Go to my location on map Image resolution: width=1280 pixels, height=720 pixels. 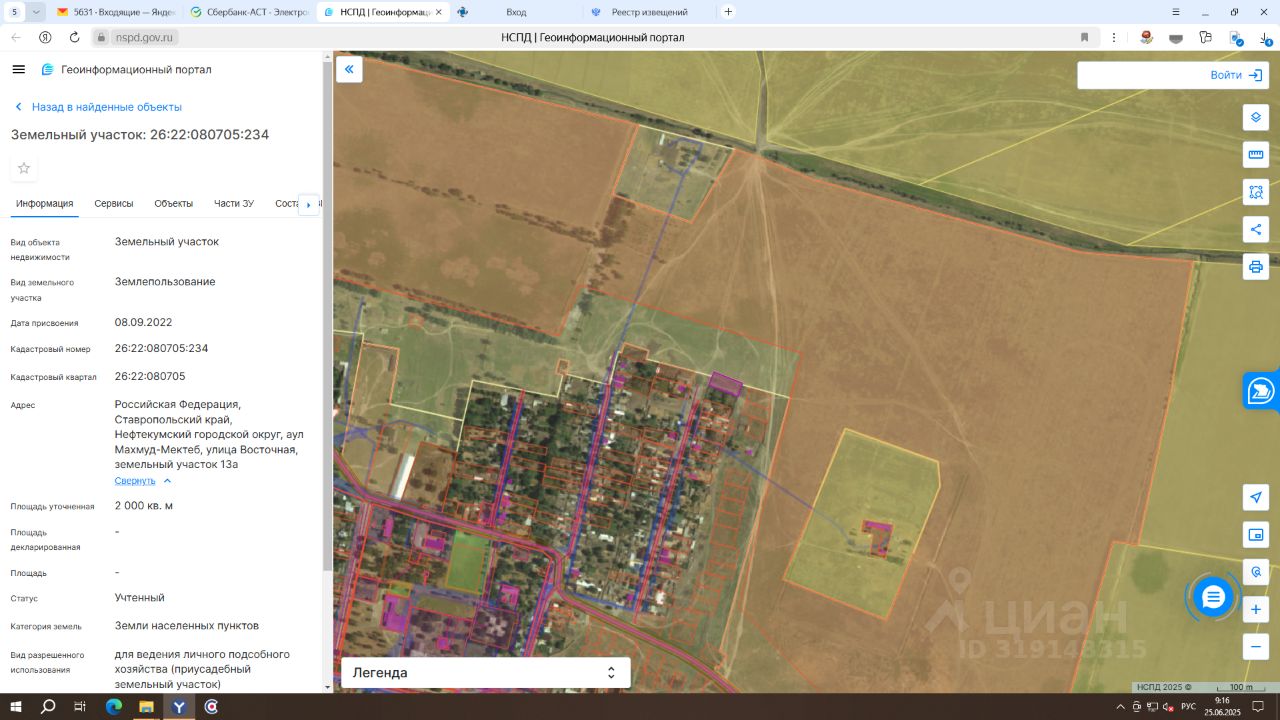[x=1256, y=497]
